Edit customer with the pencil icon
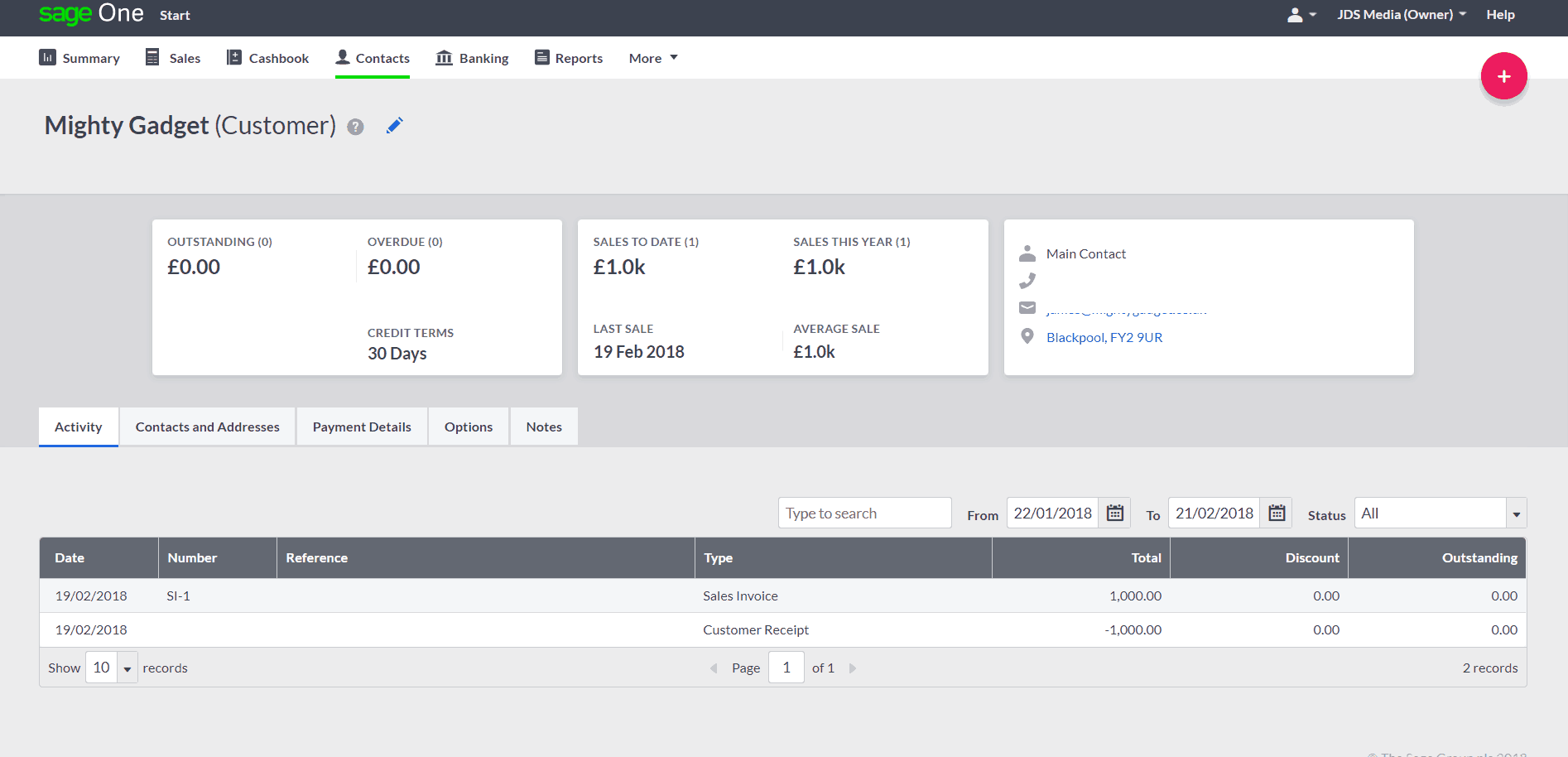Screen dimensions: 1568x757 [395, 126]
